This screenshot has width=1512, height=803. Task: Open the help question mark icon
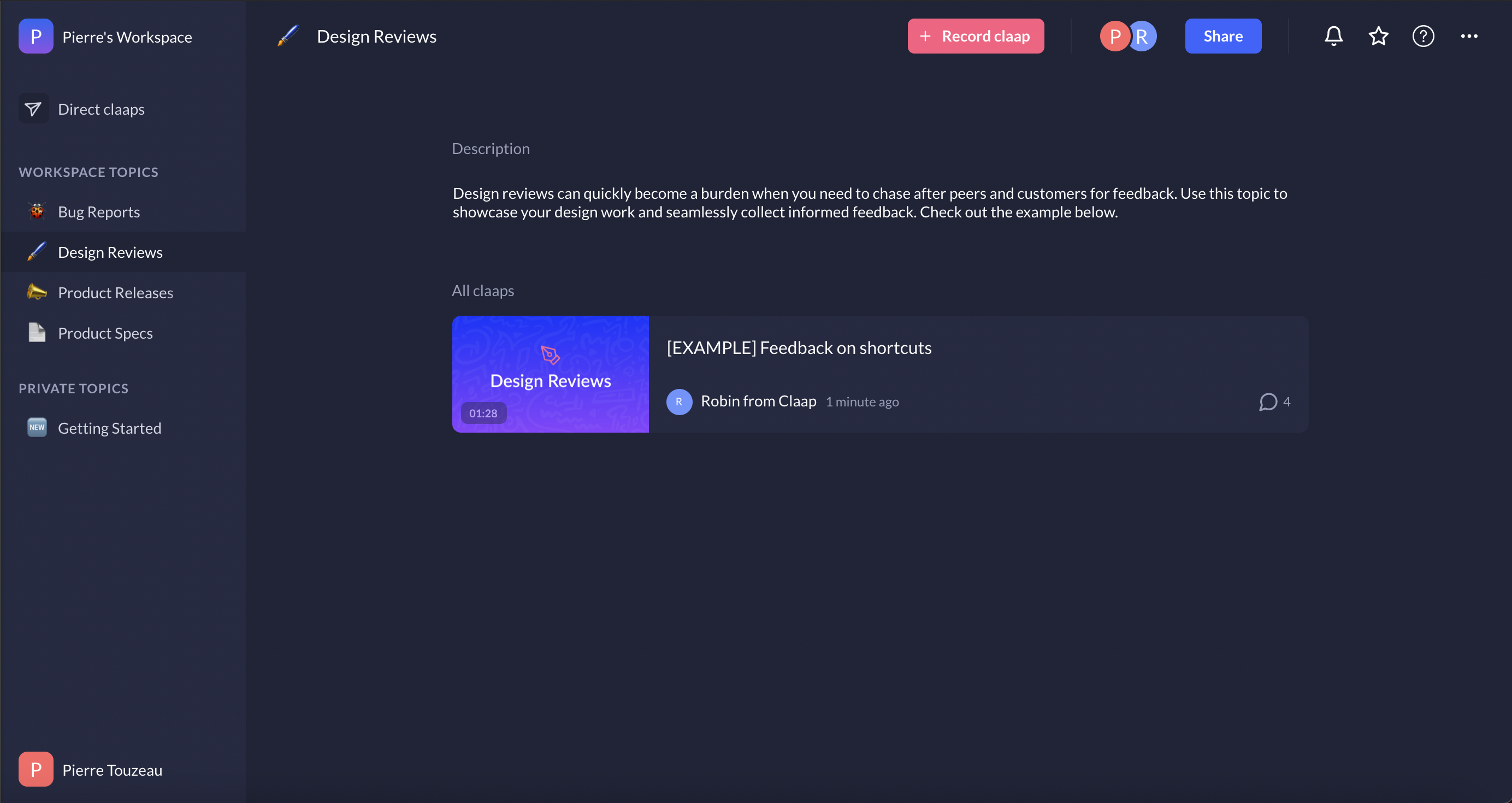click(x=1423, y=37)
